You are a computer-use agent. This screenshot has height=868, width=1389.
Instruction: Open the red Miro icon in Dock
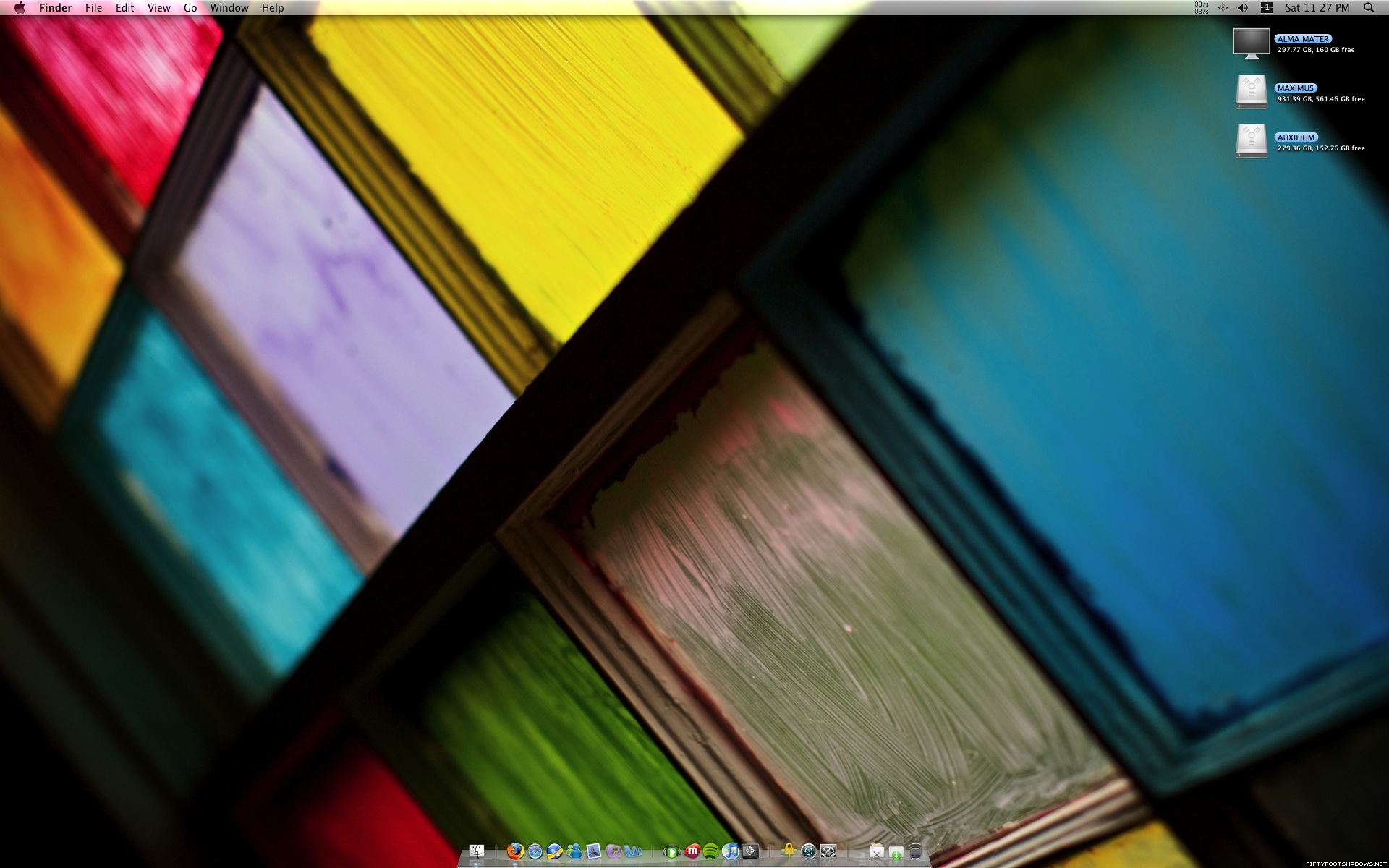pos(692,851)
